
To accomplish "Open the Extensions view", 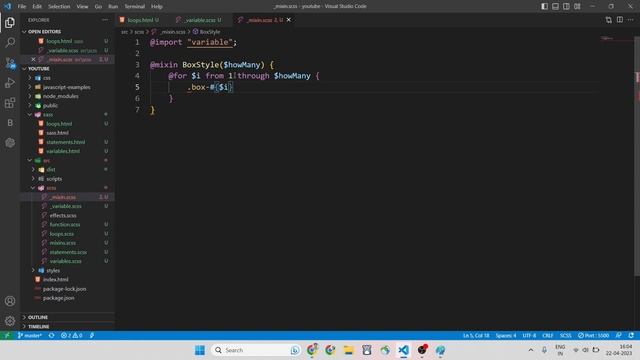I will [10, 102].
